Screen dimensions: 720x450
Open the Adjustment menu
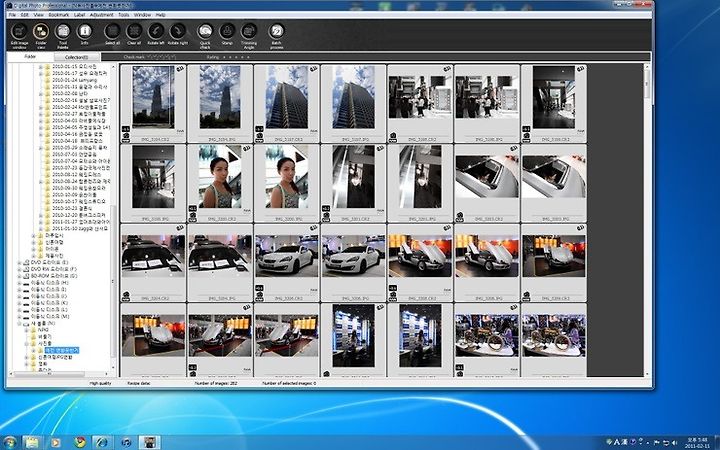101,15
